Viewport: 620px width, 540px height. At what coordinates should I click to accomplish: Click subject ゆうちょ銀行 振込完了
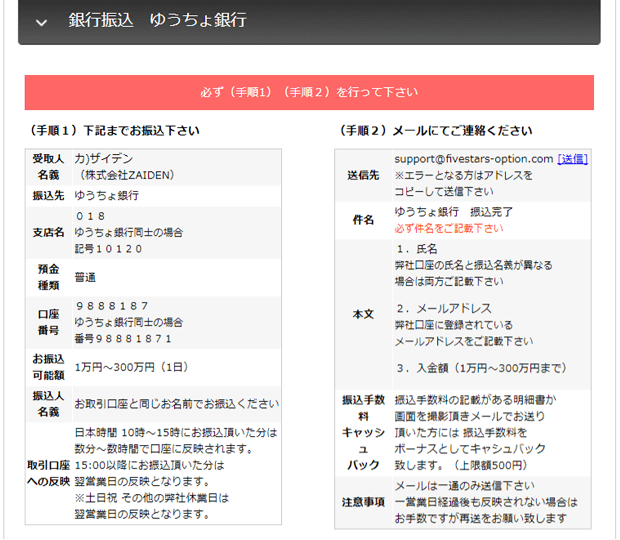coord(454,212)
